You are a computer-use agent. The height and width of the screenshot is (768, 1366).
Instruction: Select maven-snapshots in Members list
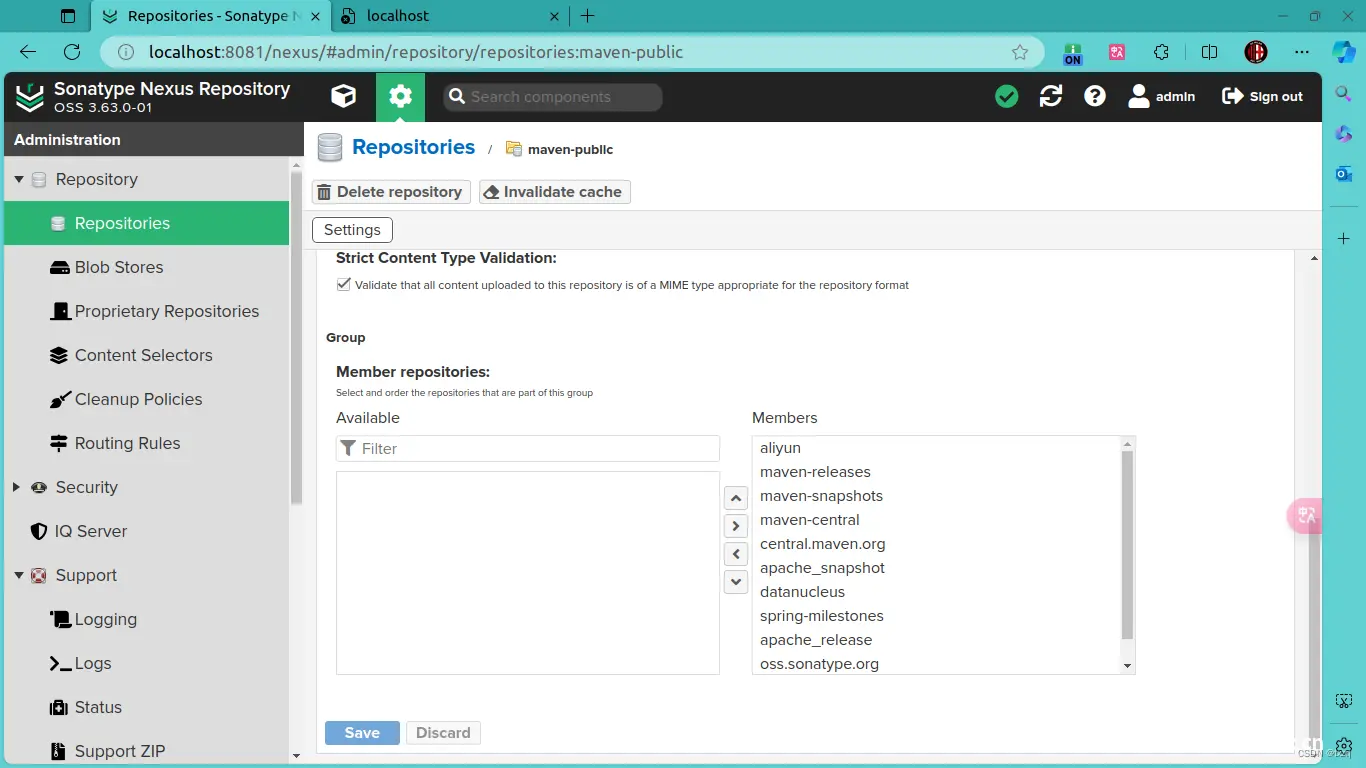(x=936, y=496)
